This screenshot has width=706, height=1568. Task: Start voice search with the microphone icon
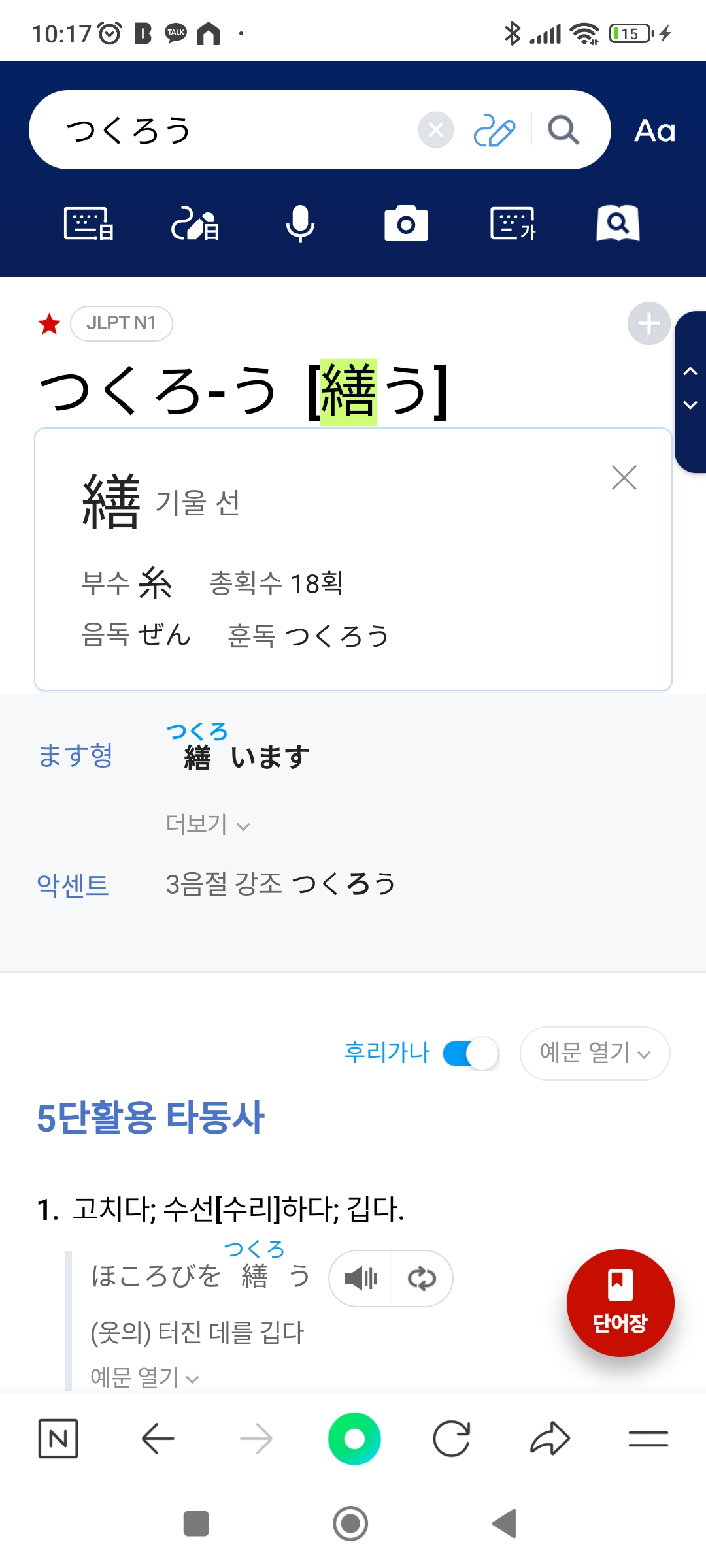click(300, 224)
